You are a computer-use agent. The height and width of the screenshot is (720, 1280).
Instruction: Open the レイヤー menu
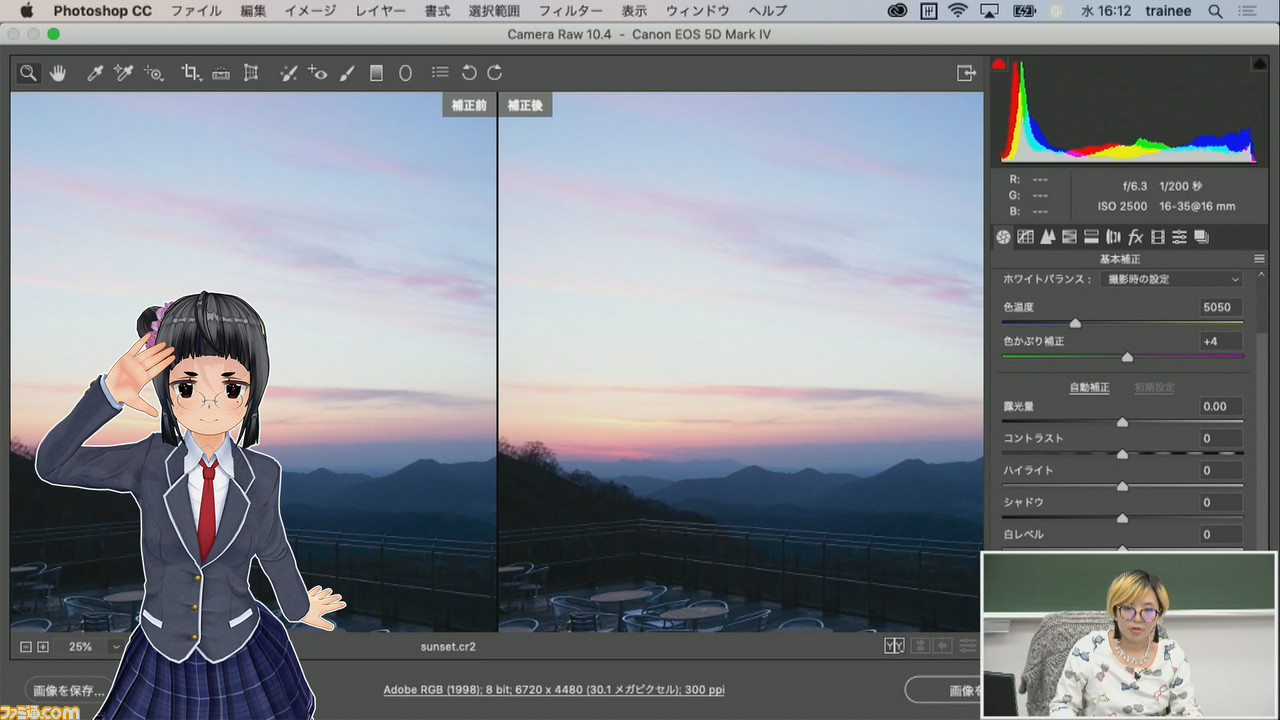[380, 11]
